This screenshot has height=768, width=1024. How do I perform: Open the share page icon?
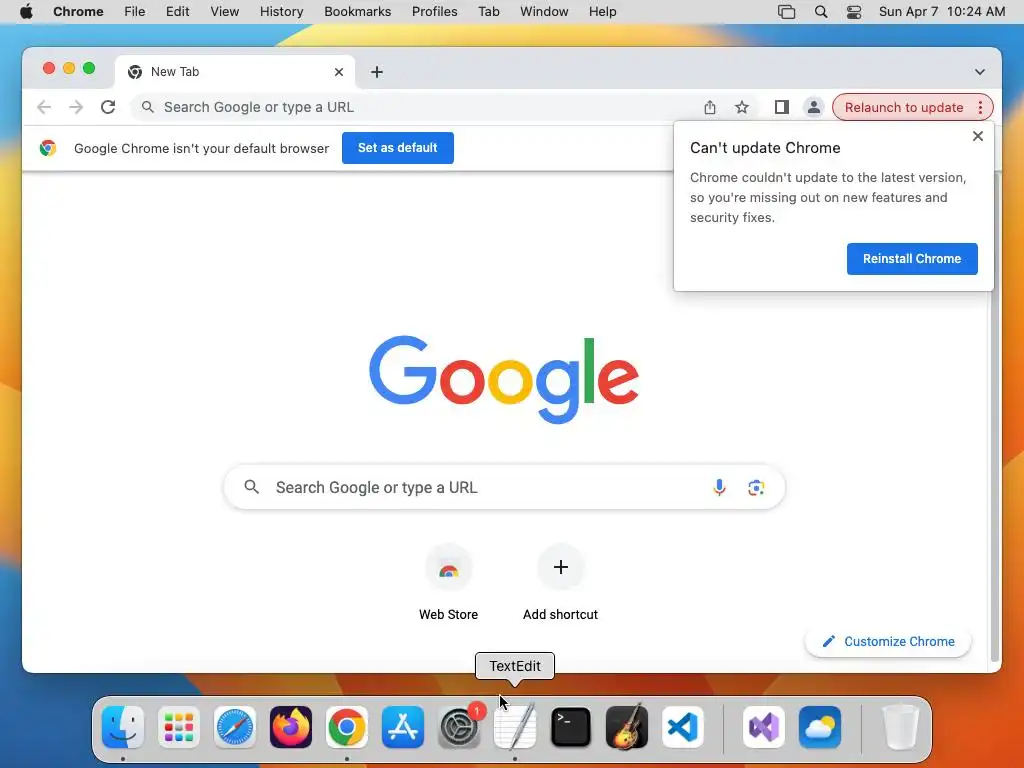(x=710, y=107)
